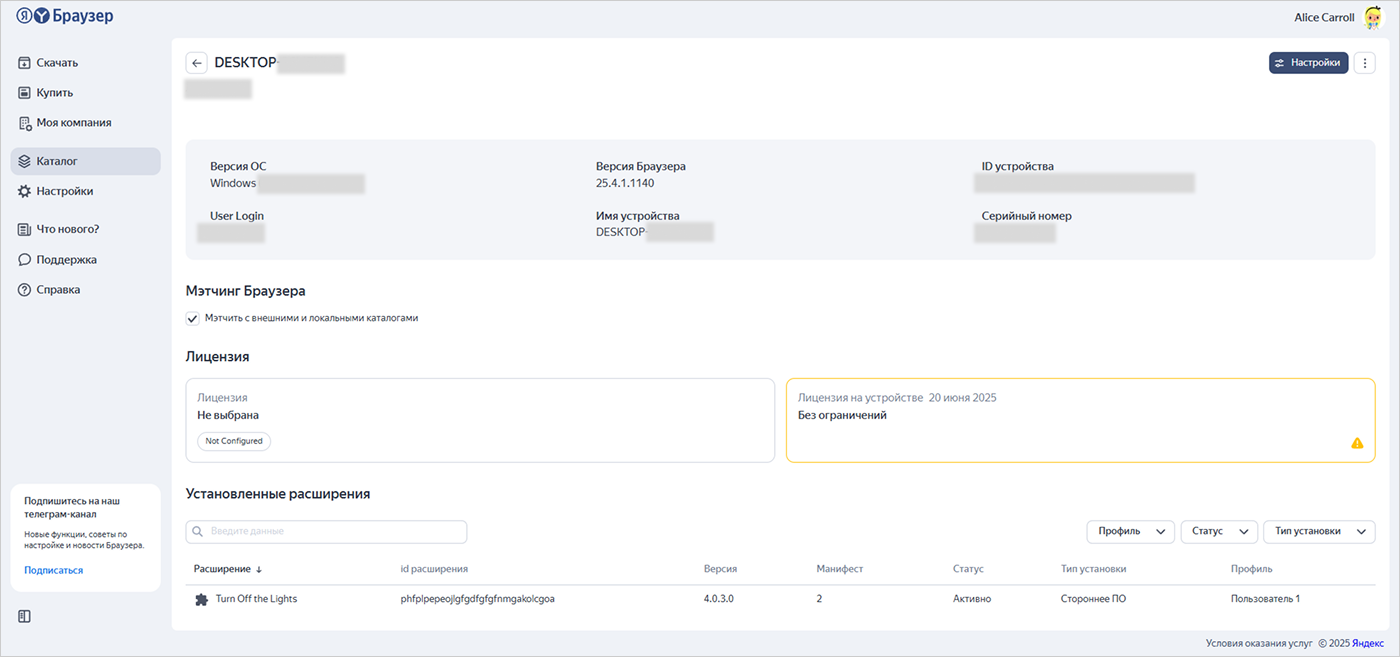The height and width of the screenshot is (657, 1400).
Task: Expand the Статус filter dropdown
Action: [1218, 532]
